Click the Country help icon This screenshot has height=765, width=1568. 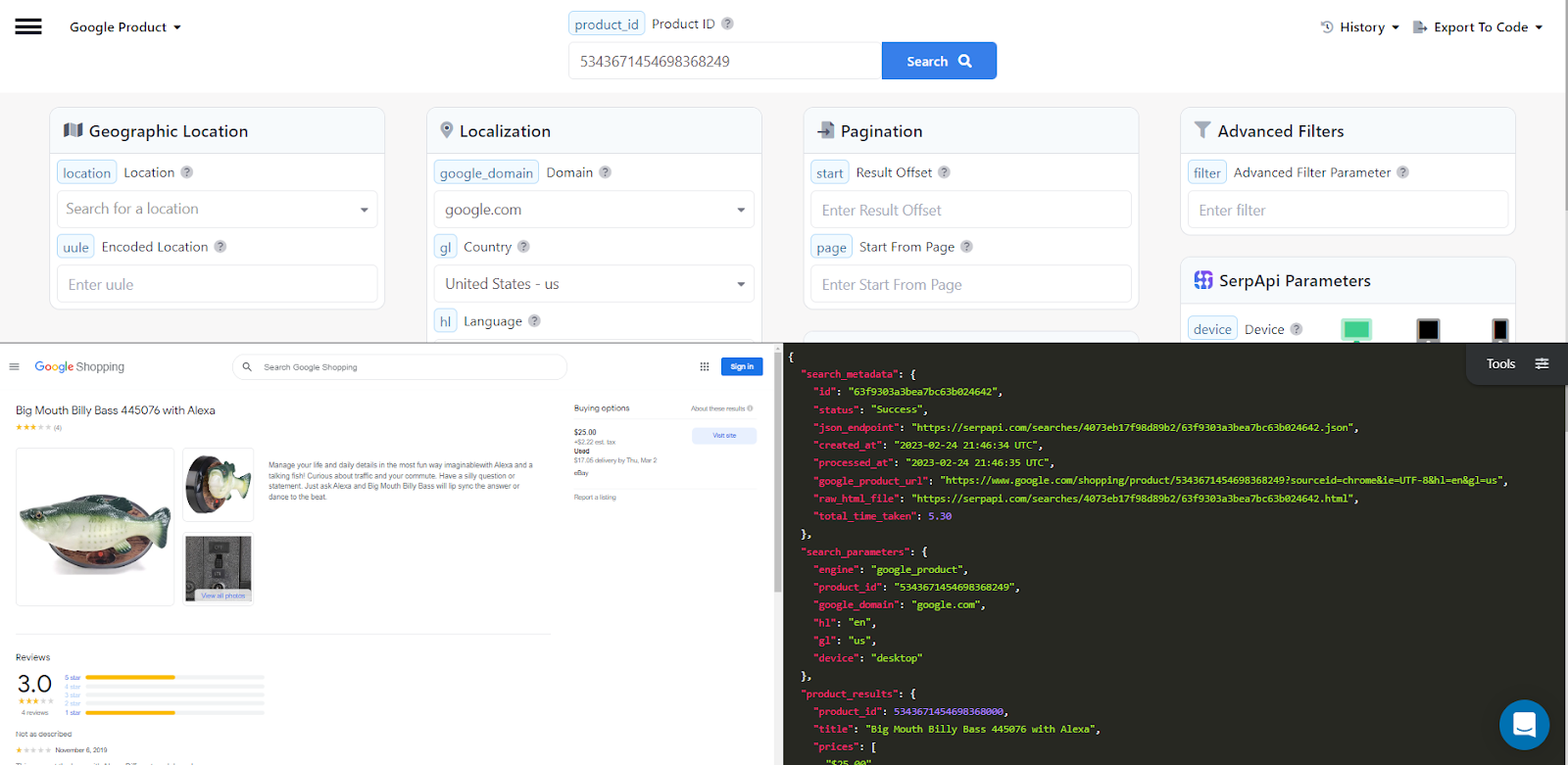(x=523, y=247)
